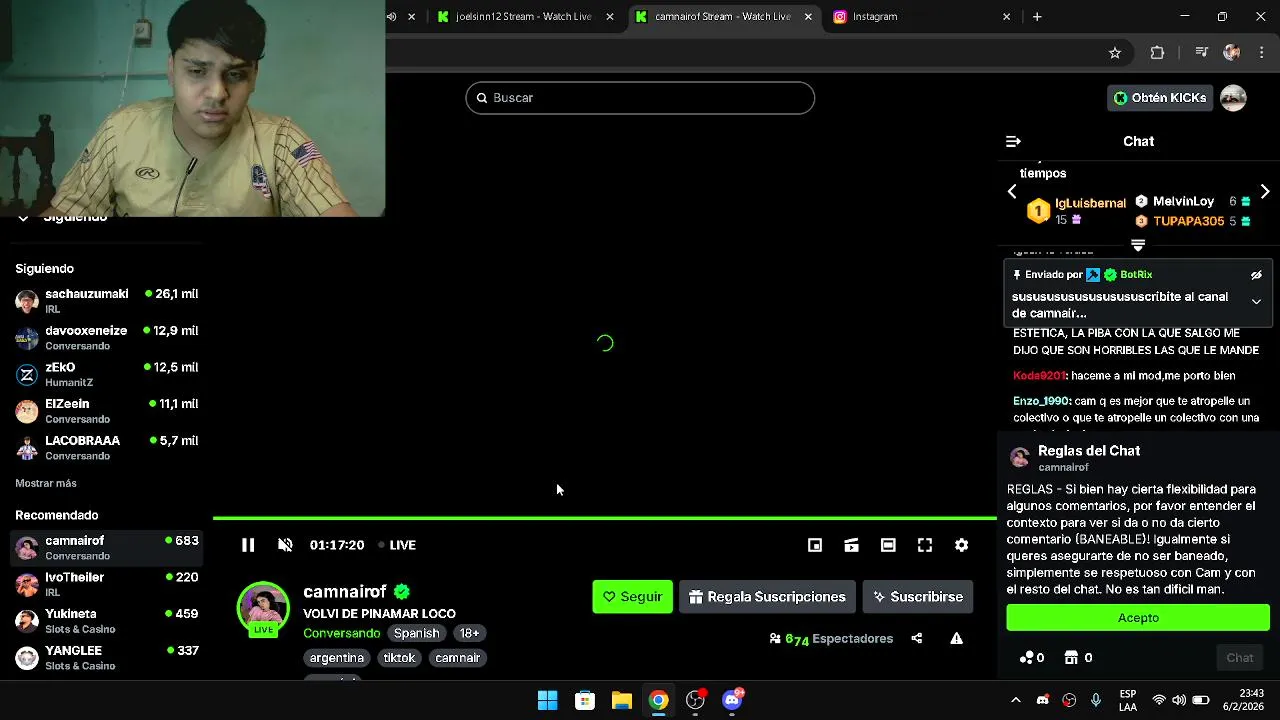The height and width of the screenshot is (720, 1280).
Task: Show next gifters leaderboard page
Action: pyautogui.click(x=1265, y=191)
